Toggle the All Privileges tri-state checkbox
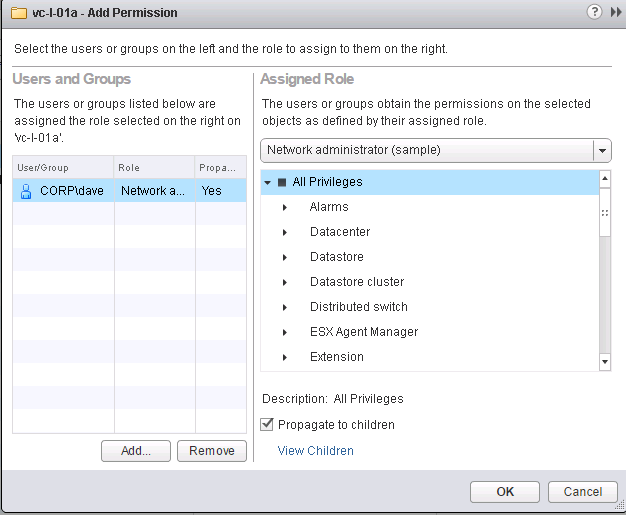 point(283,182)
